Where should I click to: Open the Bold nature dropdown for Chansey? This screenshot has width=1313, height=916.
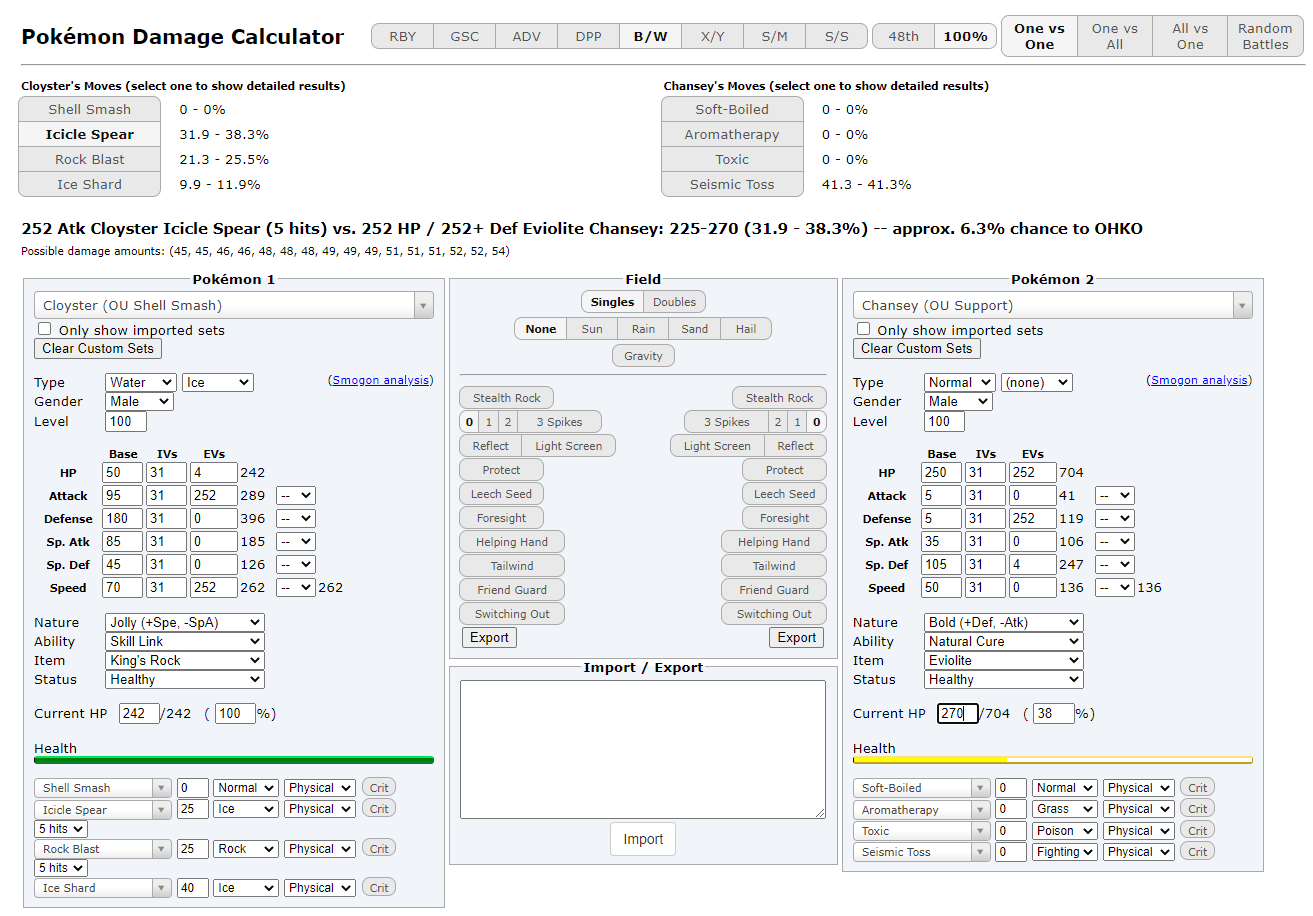click(1004, 622)
